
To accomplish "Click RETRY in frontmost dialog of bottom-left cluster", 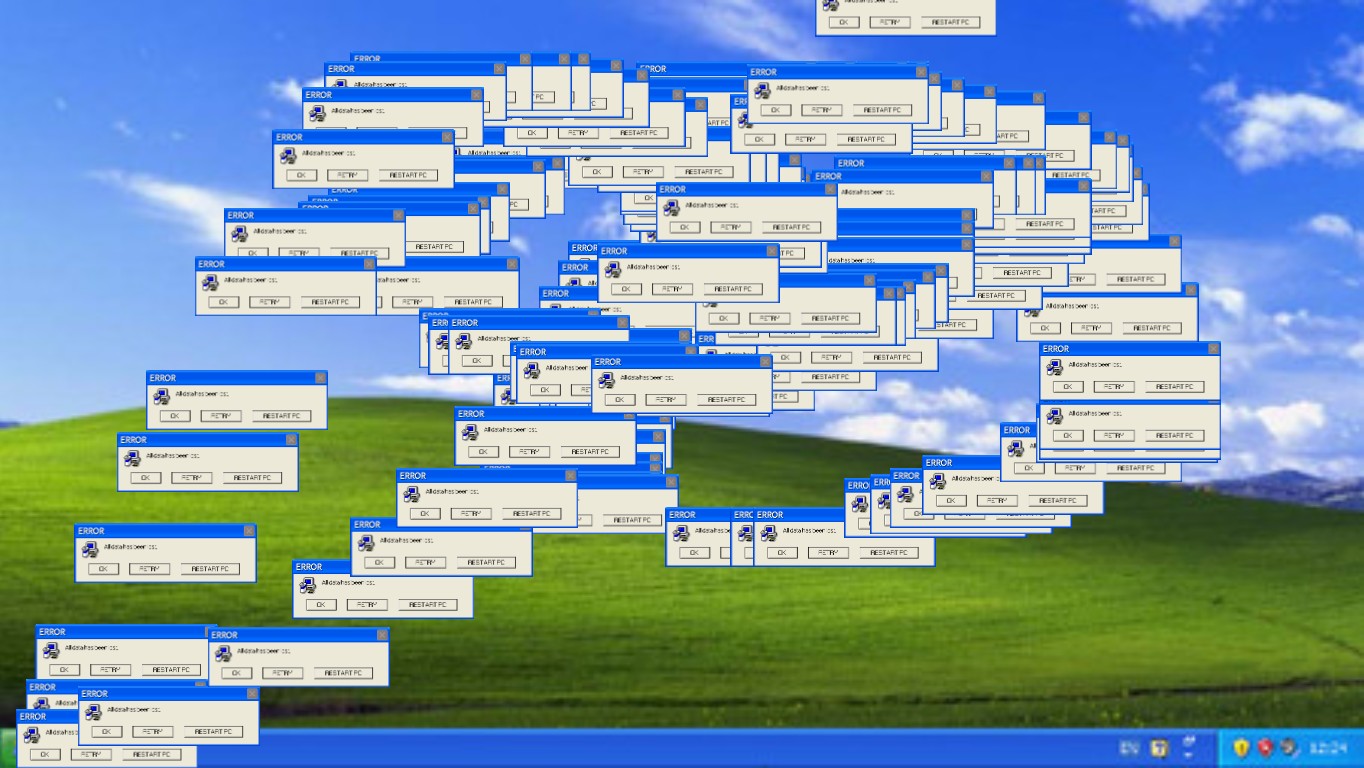I will click(x=153, y=732).
